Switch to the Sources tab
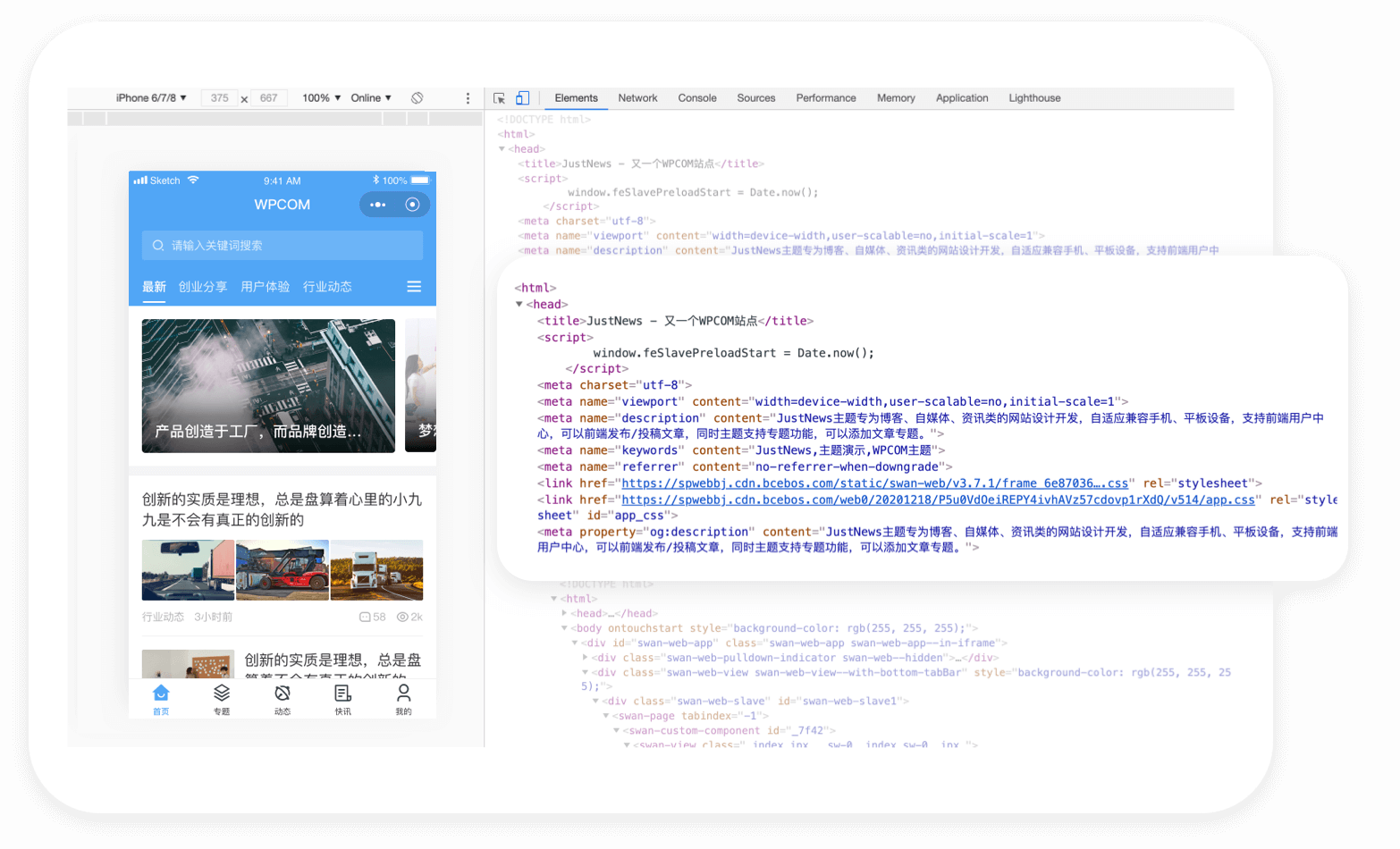This screenshot has width=1400, height=849. point(756,98)
